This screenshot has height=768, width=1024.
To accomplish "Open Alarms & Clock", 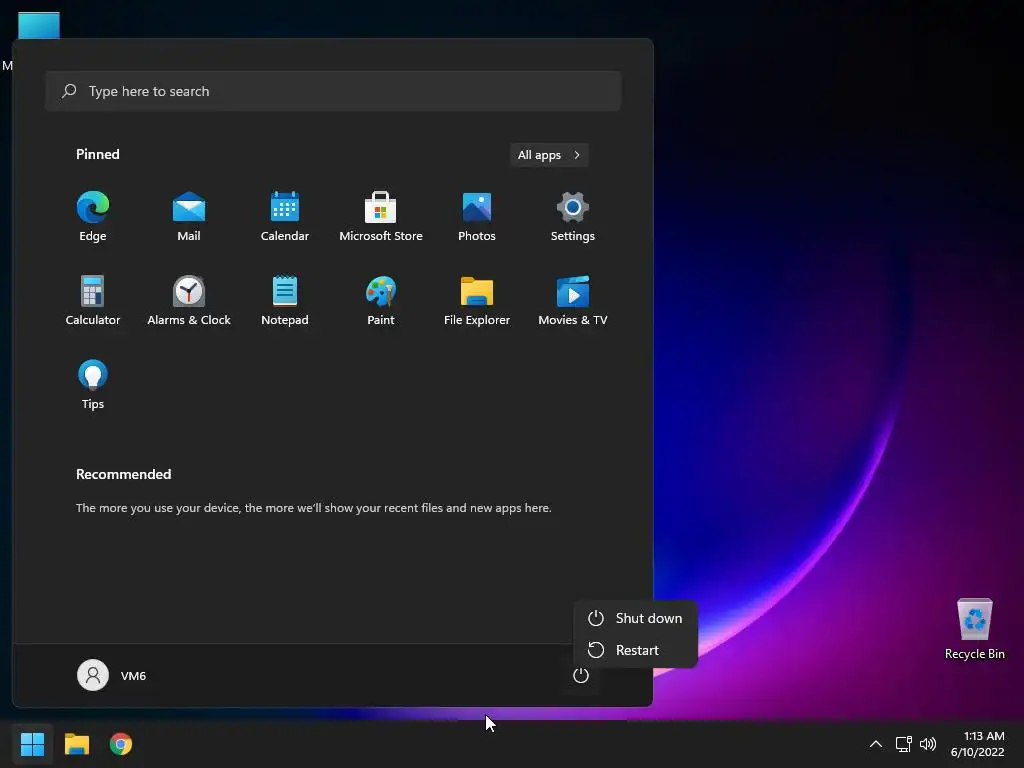I will 189,300.
